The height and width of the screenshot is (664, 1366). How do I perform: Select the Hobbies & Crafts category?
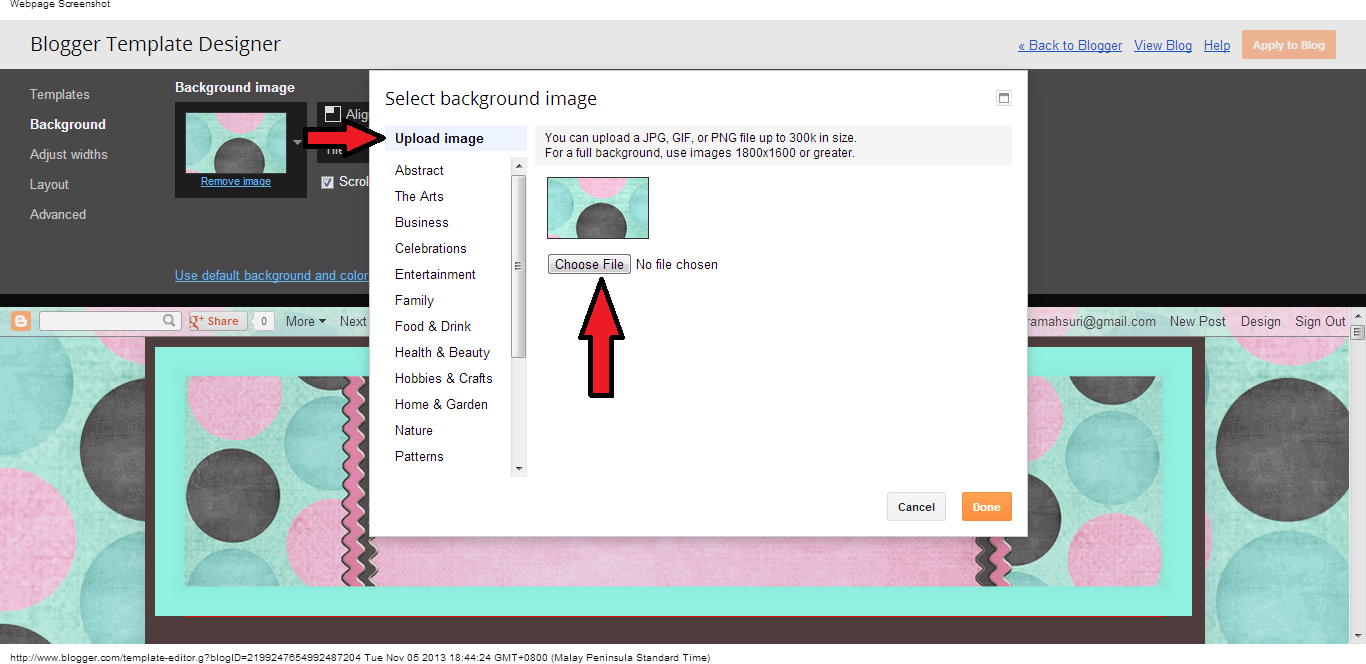click(x=444, y=378)
